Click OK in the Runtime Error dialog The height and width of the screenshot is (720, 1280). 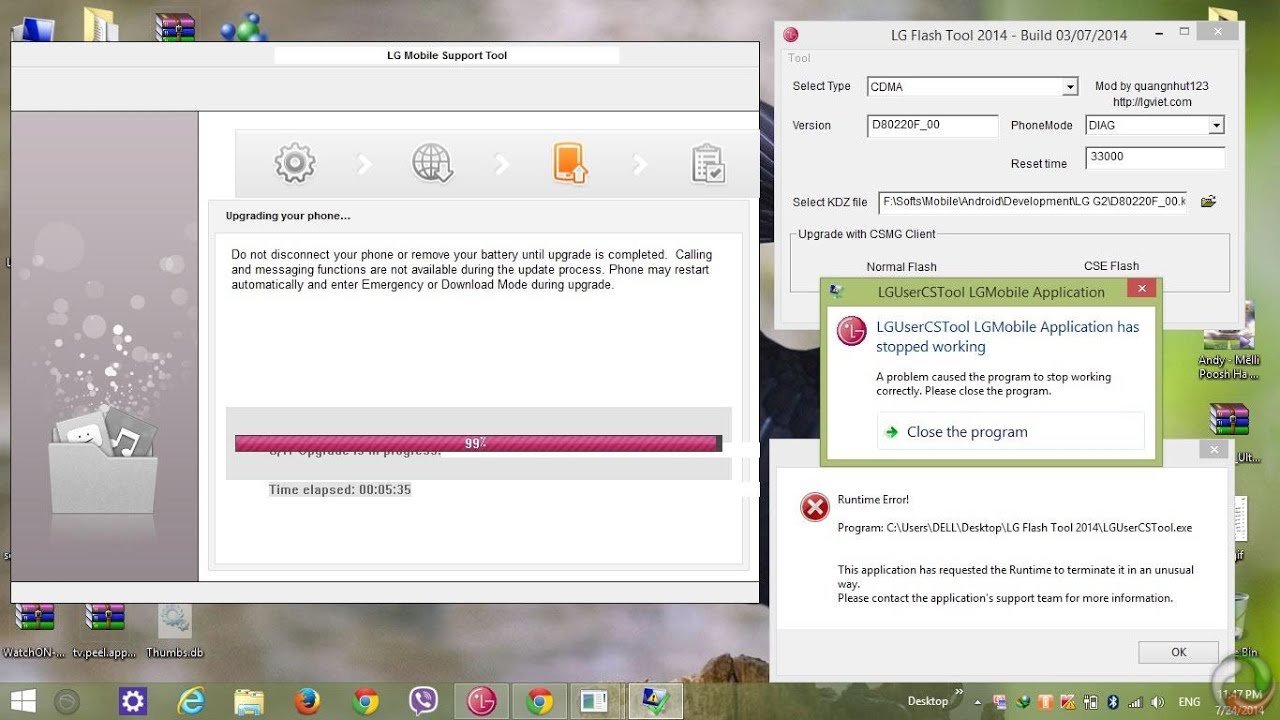coord(1179,652)
